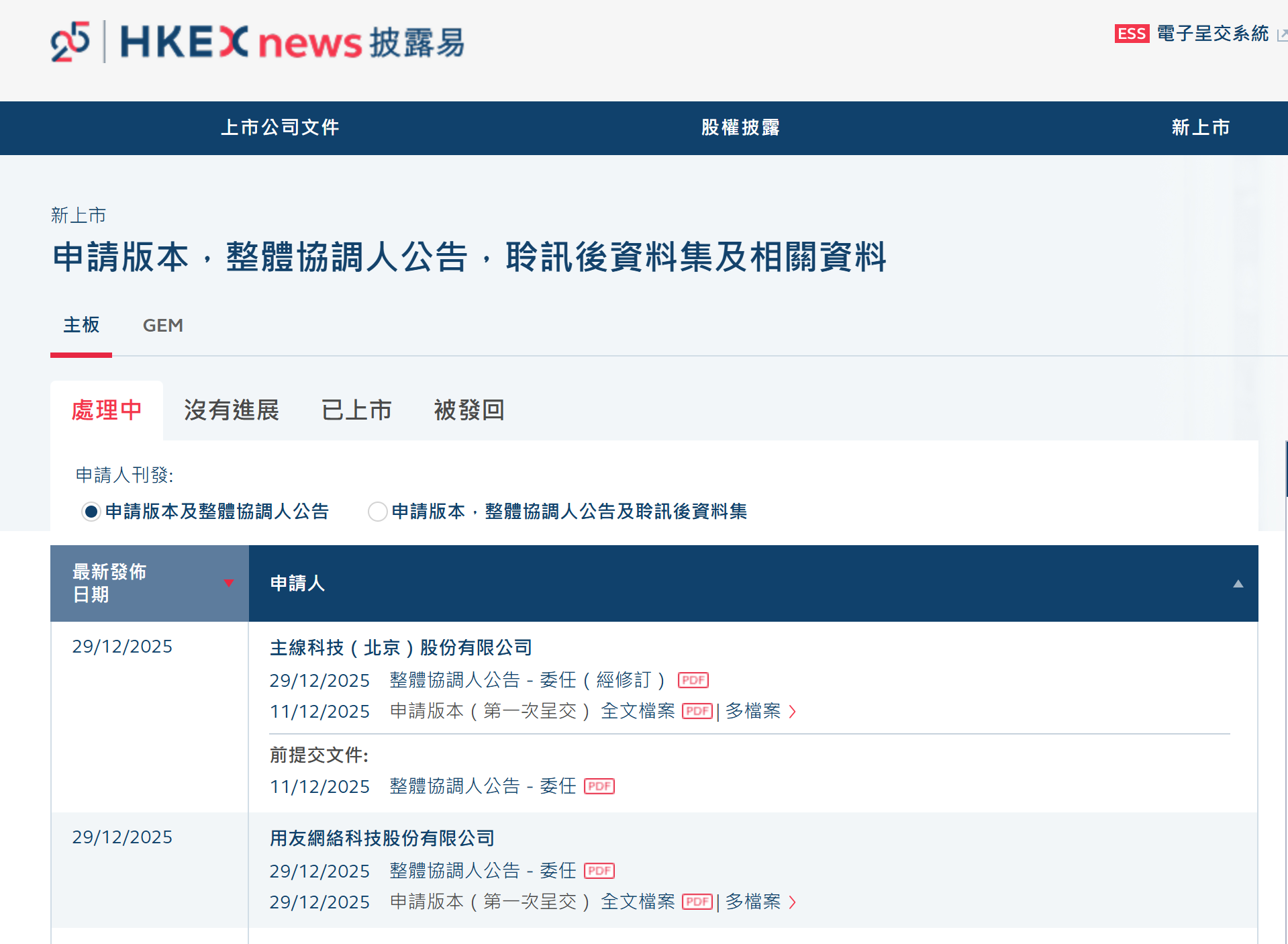Open 全文檔案 link for 主線科技 申請版本

pos(638,711)
